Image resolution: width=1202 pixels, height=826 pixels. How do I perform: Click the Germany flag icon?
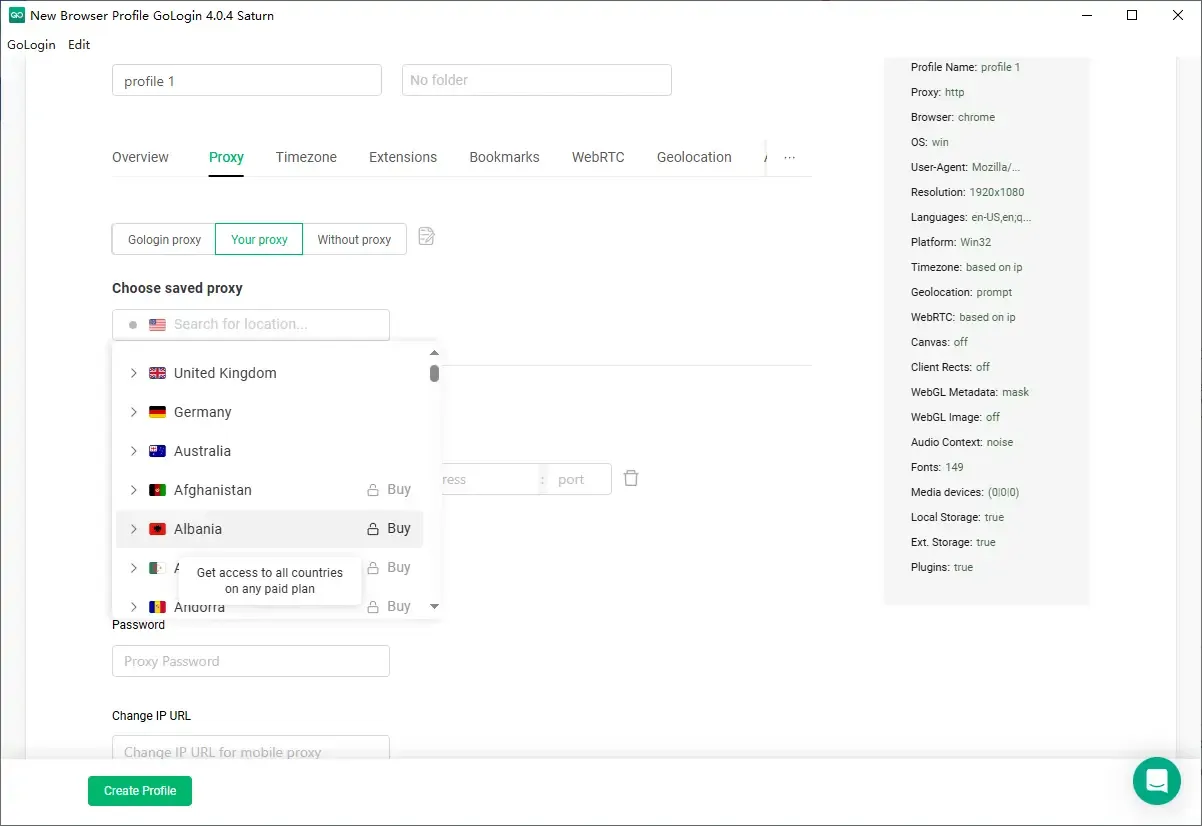tap(157, 411)
